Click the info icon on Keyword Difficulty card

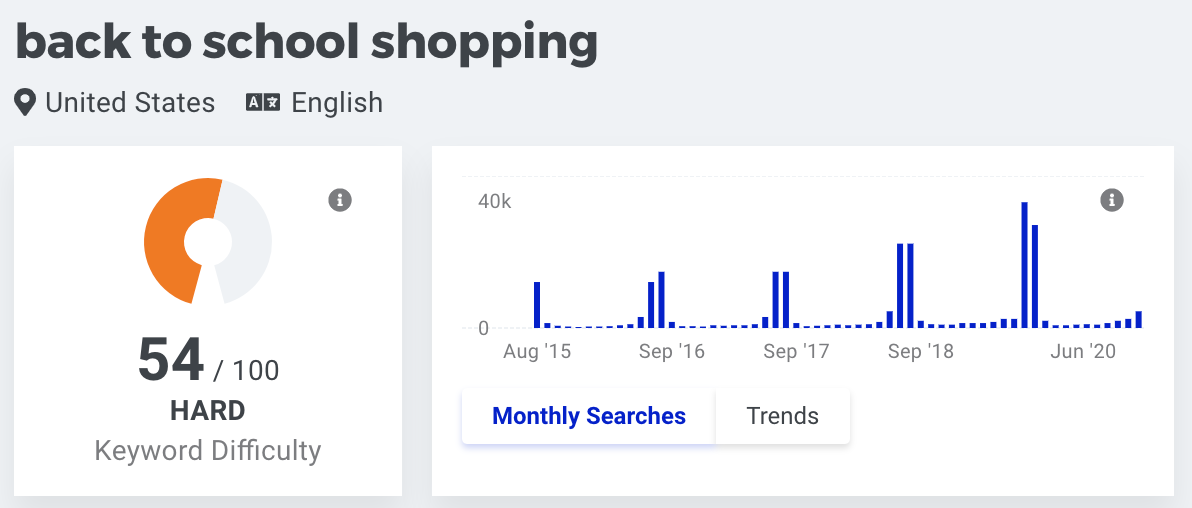point(340,201)
